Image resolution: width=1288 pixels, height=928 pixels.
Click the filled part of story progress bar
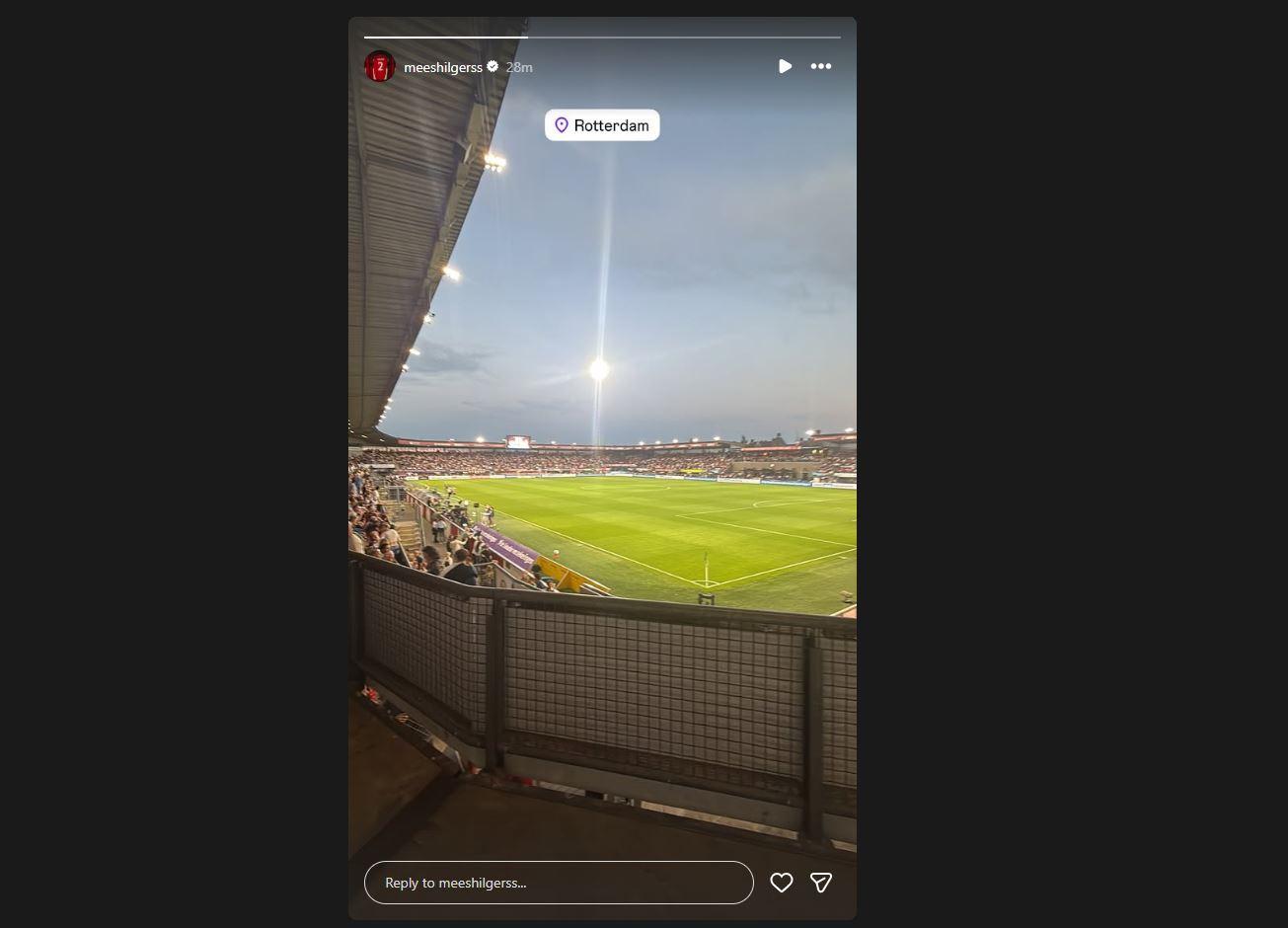[446, 38]
